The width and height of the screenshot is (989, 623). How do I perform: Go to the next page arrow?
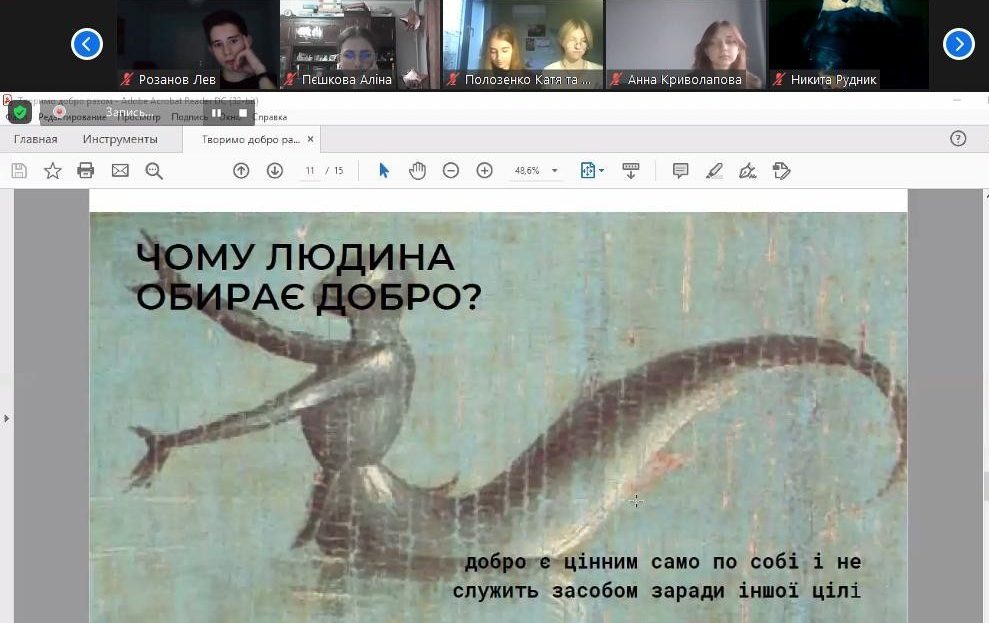click(x=275, y=171)
